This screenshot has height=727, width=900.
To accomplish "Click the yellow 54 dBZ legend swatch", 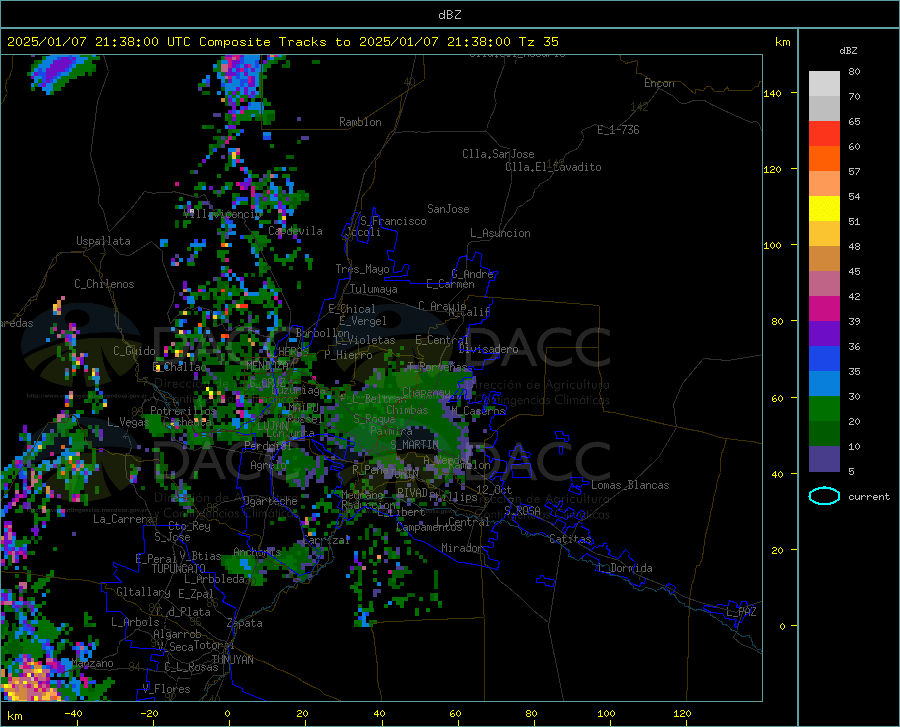I will (824, 208).
